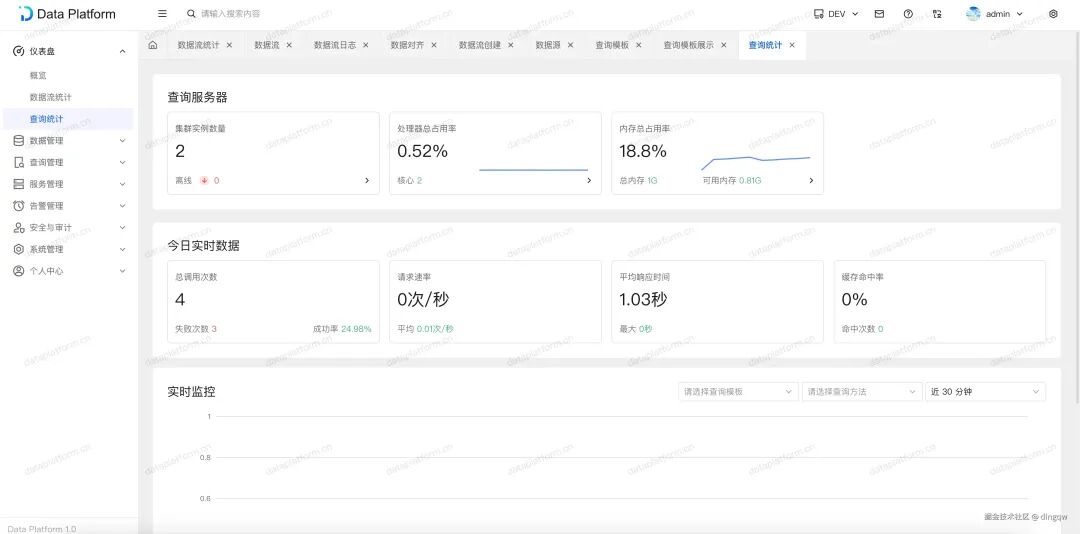
Task: Close the 数据流日志 tab
Action: point(366,45)
